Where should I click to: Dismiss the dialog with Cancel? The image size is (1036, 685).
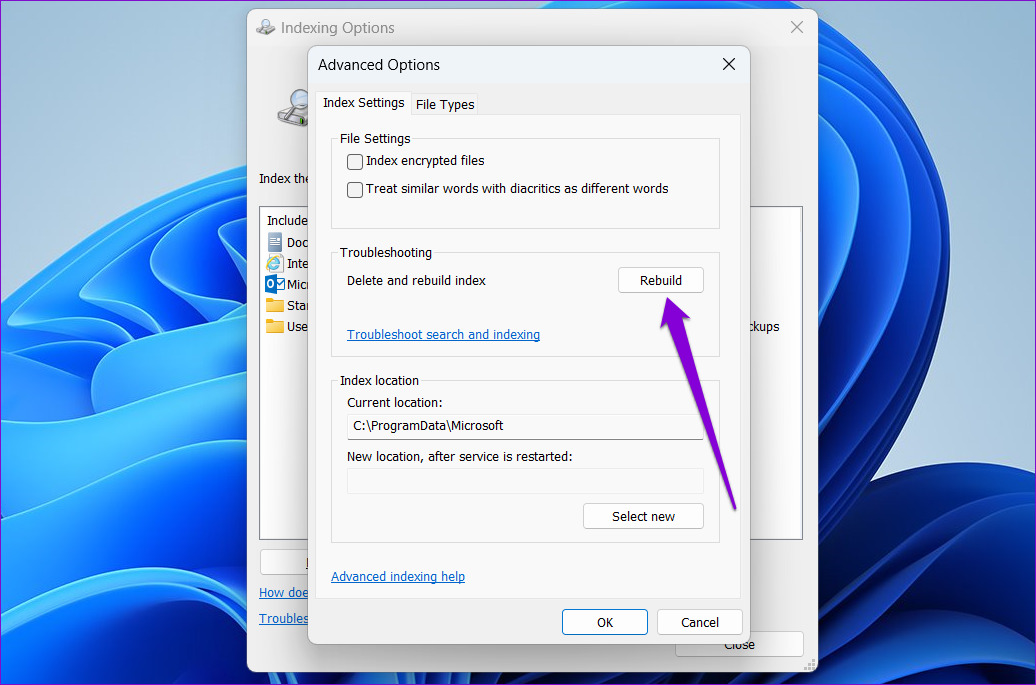[700, 622]
